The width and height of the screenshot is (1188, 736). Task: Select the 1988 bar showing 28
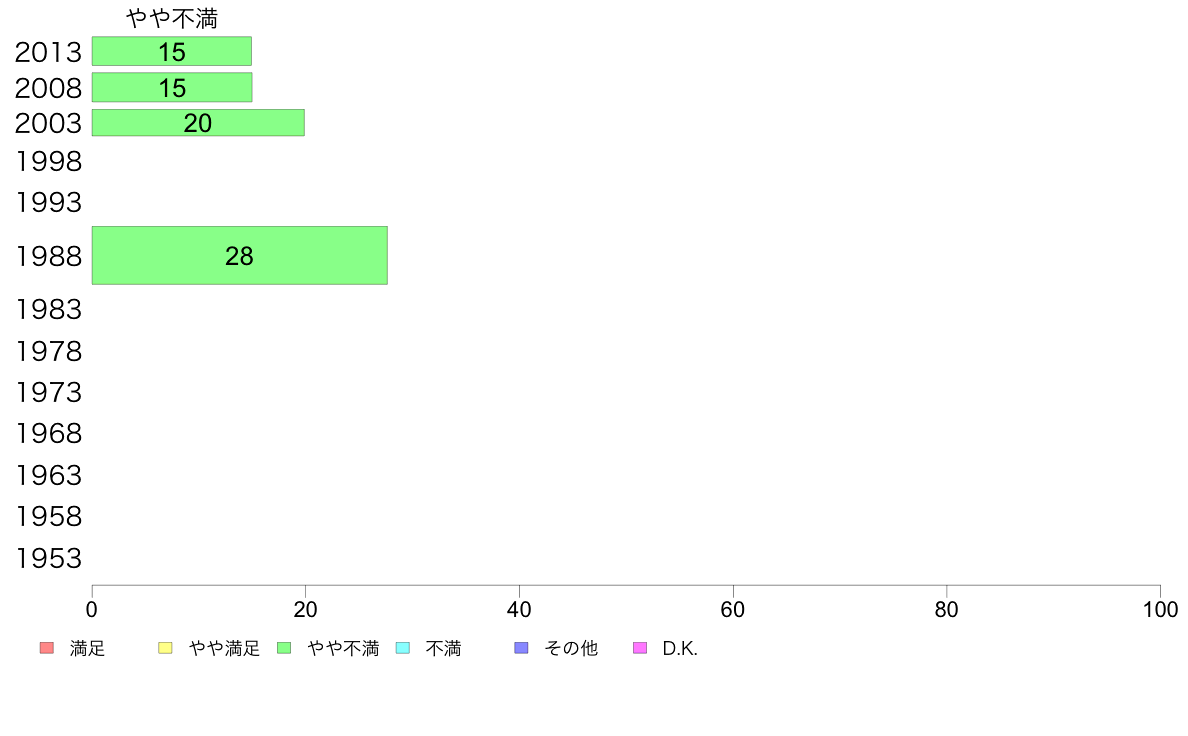point(239,256)
